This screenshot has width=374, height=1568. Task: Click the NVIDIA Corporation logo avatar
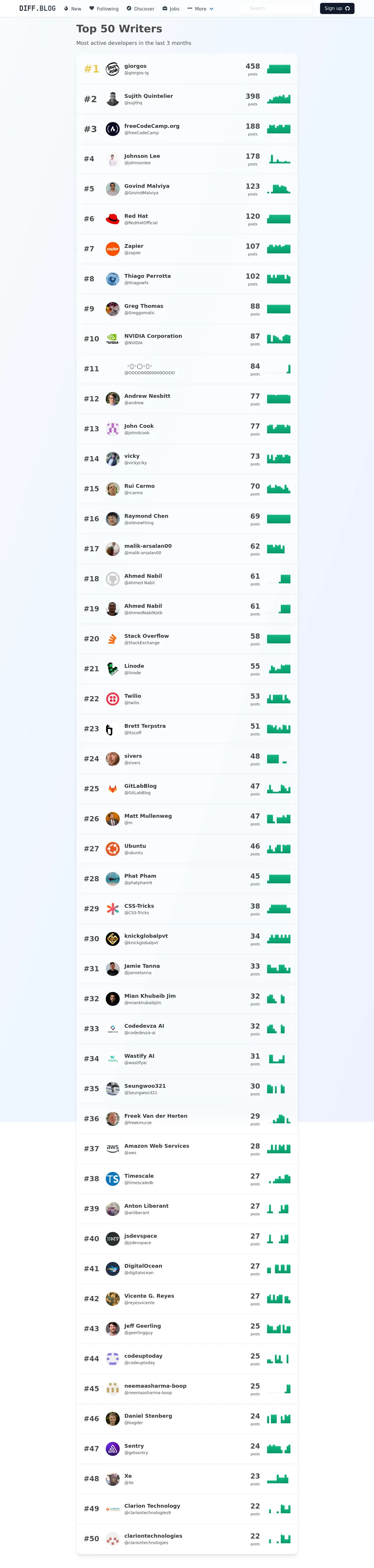[x=113, y=339]
